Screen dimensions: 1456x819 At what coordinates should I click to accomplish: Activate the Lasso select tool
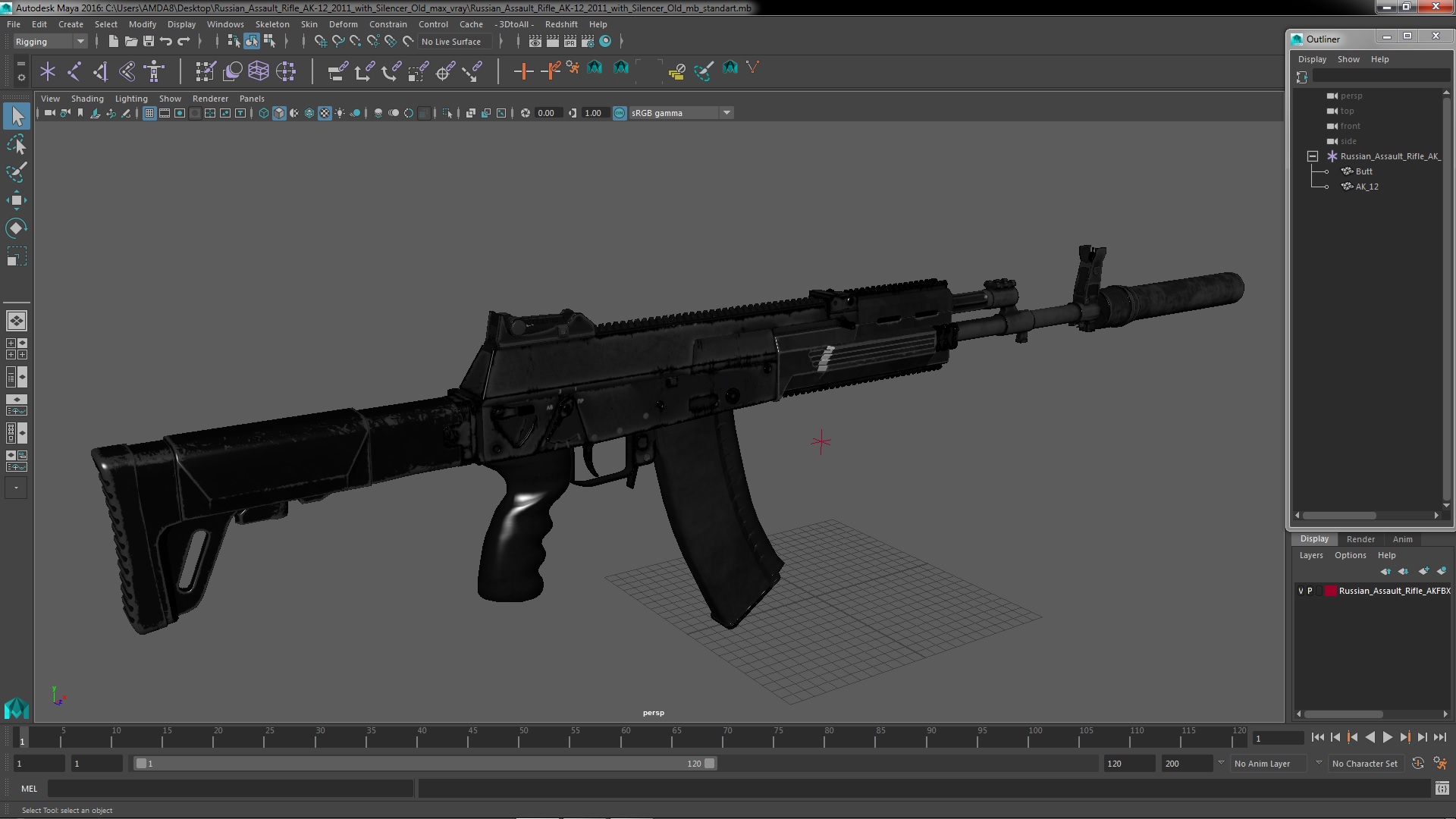coord(16,144)
